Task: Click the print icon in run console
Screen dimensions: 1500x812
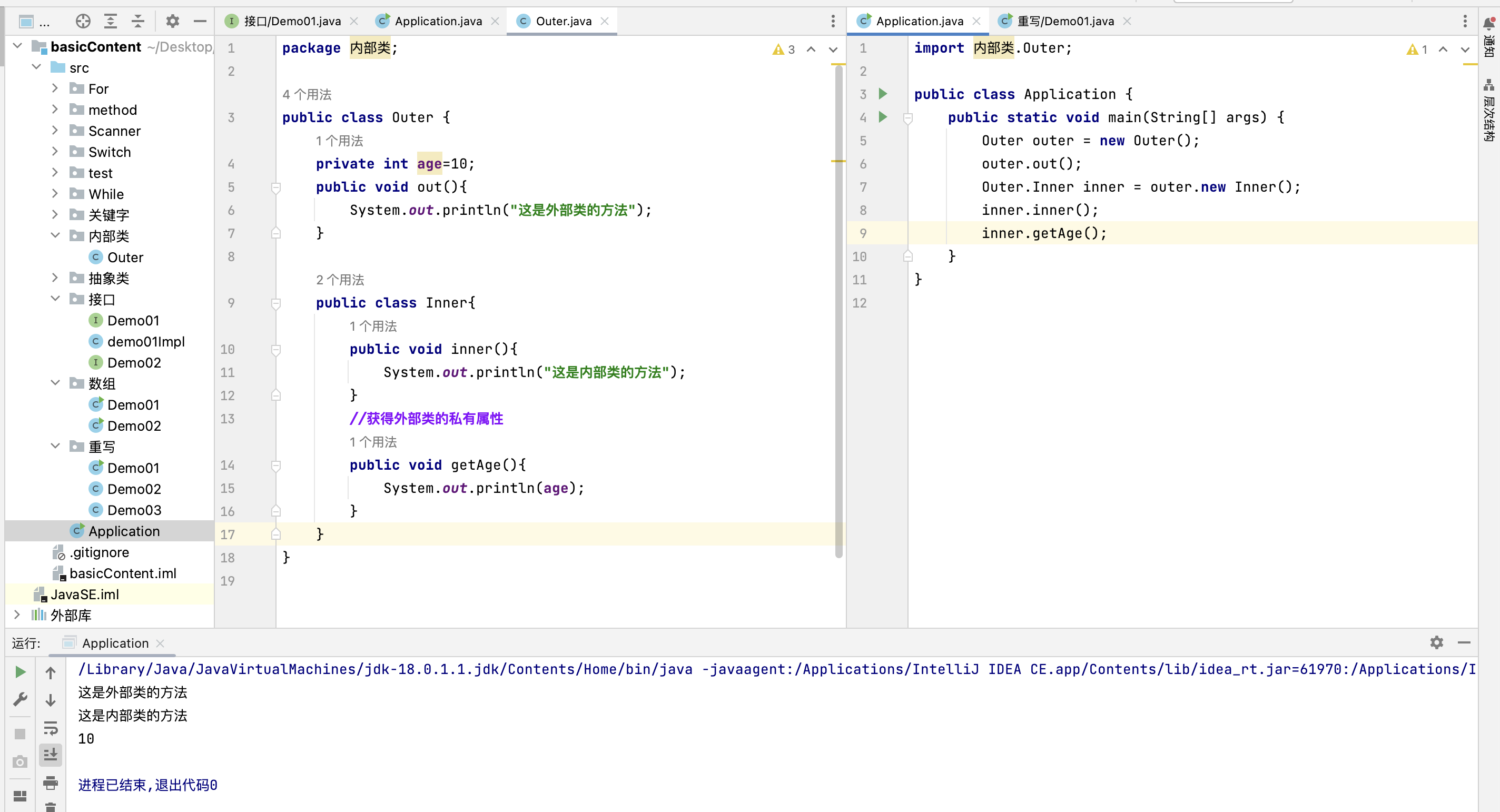Action: click(x=51, y=783)
